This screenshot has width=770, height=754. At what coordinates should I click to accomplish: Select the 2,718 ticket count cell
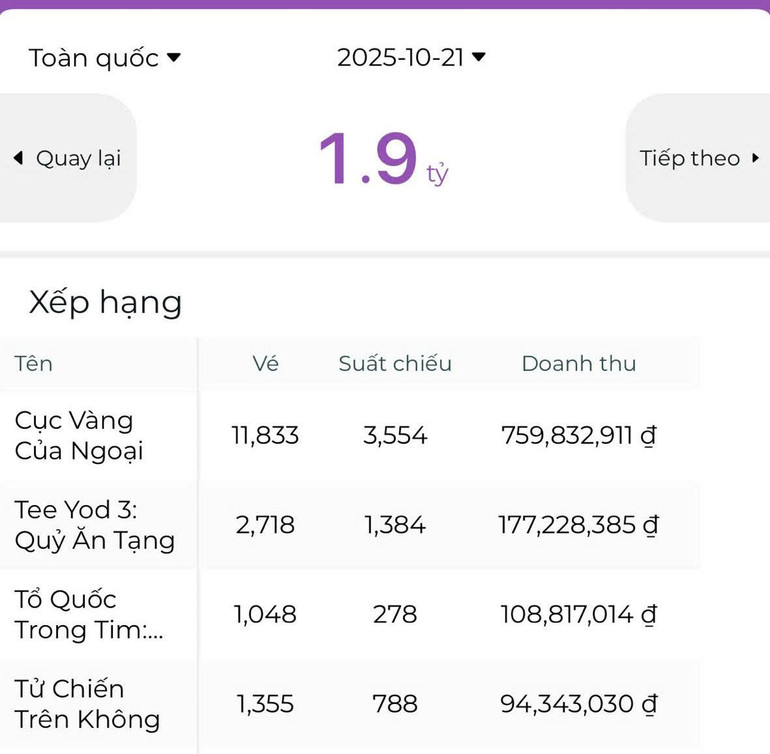tap(265, 525)
